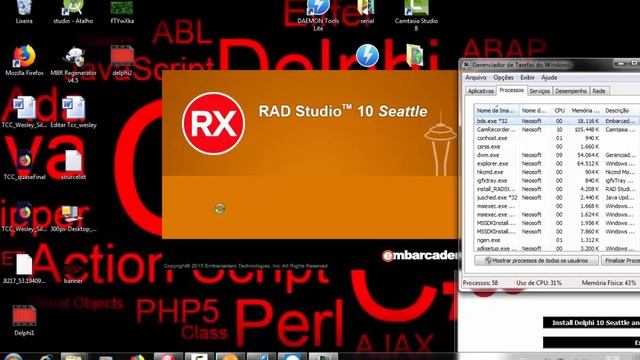Open the Editar Tcc_wesley Word document
Screen dimensions: 640x360
click(73, 112)
